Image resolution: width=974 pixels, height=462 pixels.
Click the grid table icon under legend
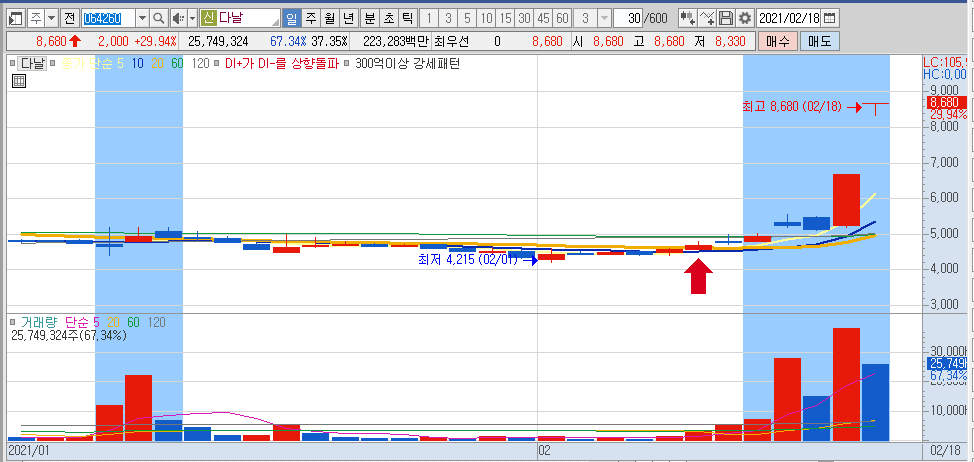tap(18, 81)
